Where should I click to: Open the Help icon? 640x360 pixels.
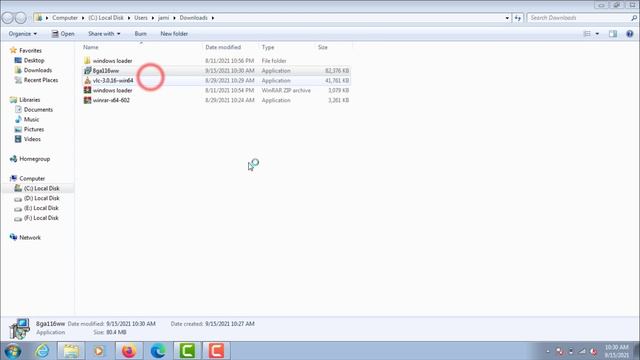(x=630, y=34)
